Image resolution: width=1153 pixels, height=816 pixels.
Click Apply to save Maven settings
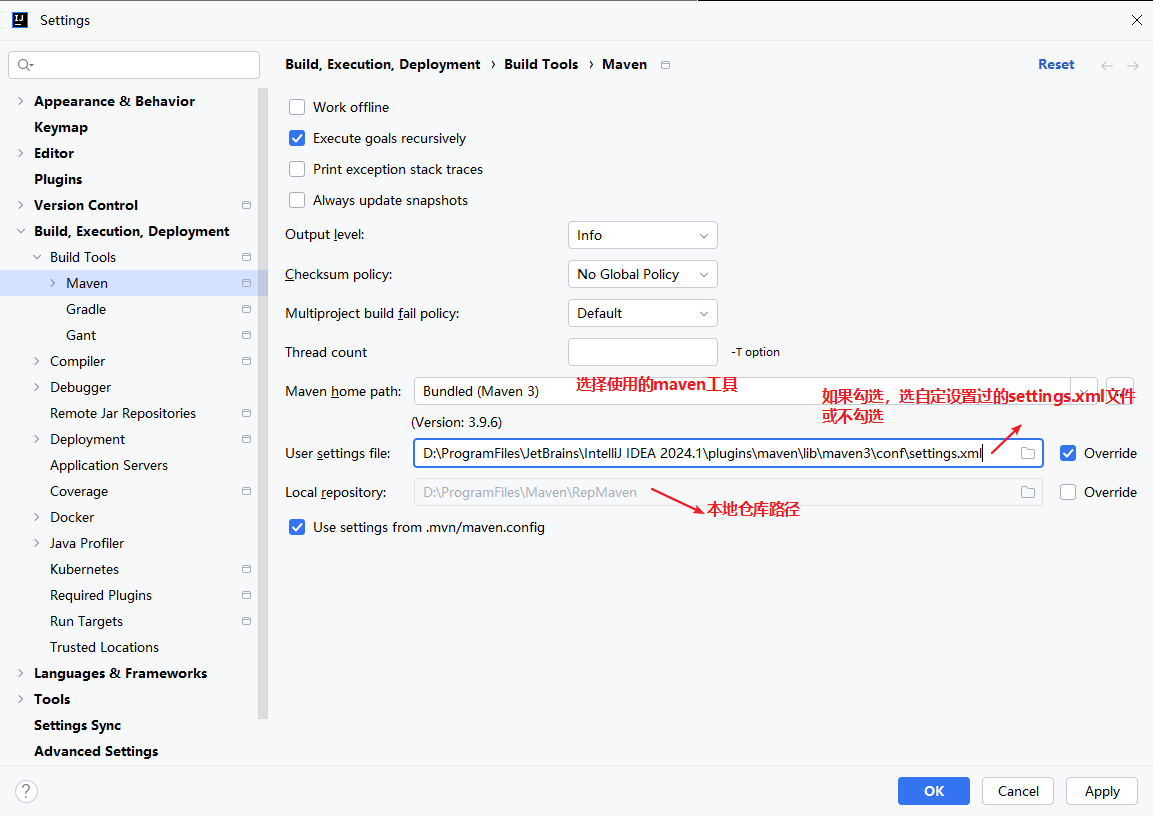tap(1102, 791)
